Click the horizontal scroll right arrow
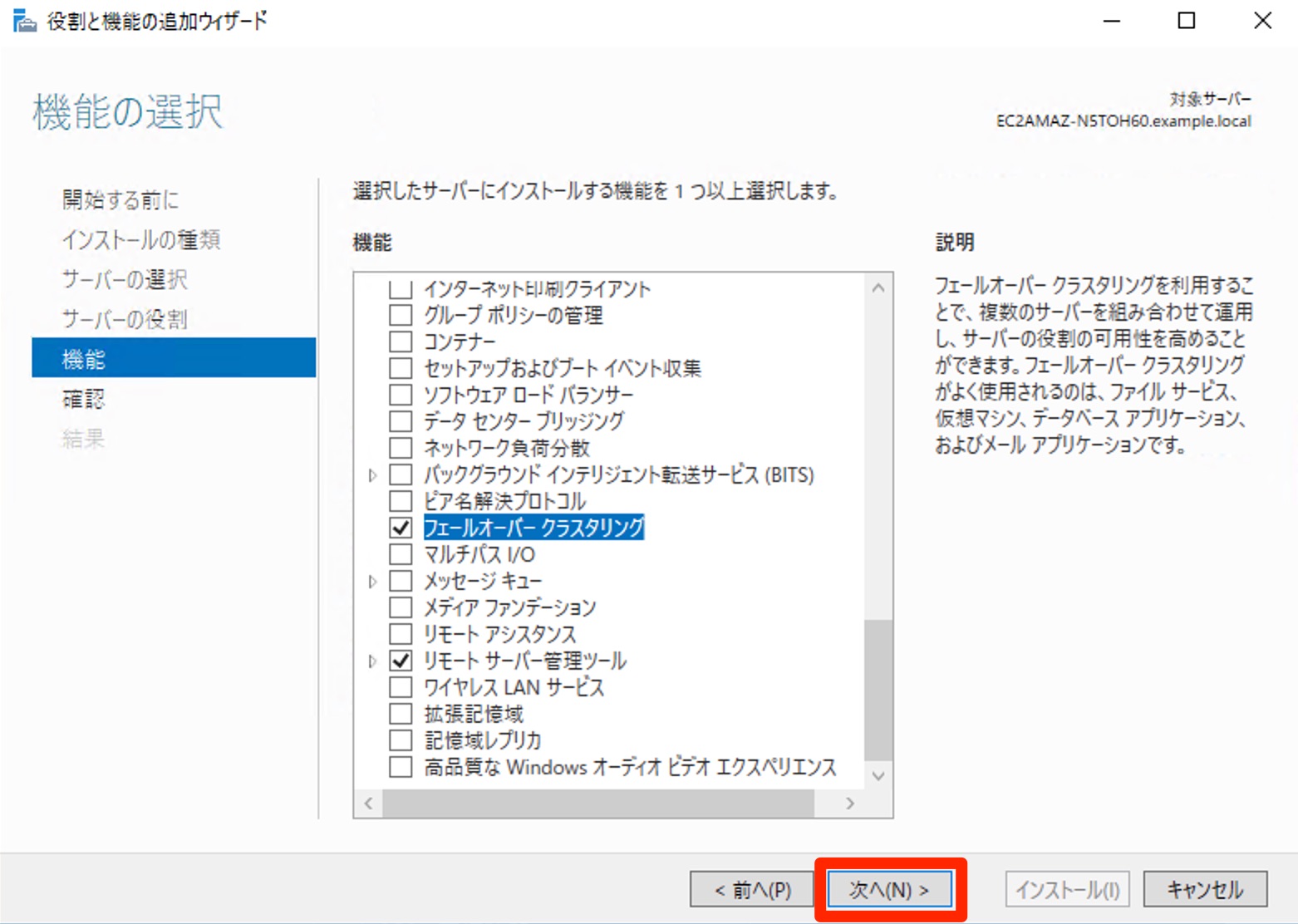This screenshot has height=924, width=1298. click(x=849, y=803)
